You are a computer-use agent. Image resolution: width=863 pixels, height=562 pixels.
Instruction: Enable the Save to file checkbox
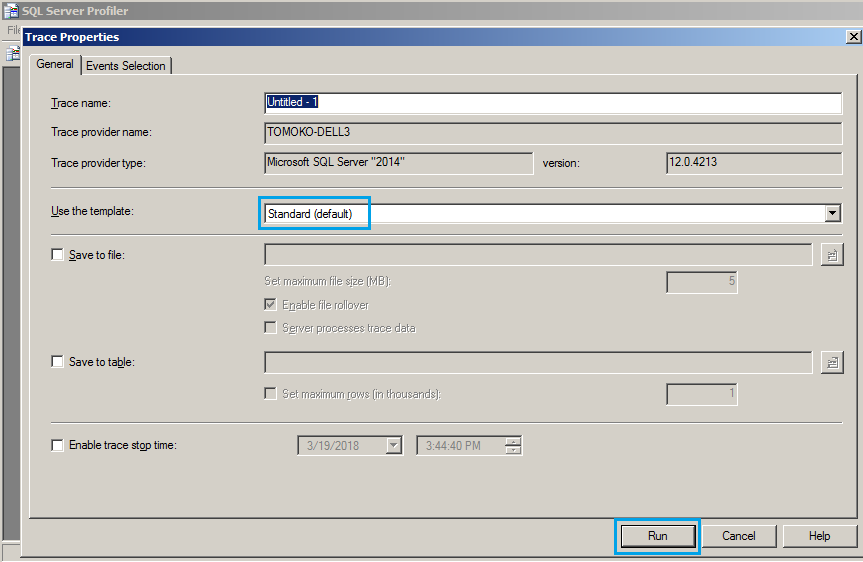pos(58,255)
